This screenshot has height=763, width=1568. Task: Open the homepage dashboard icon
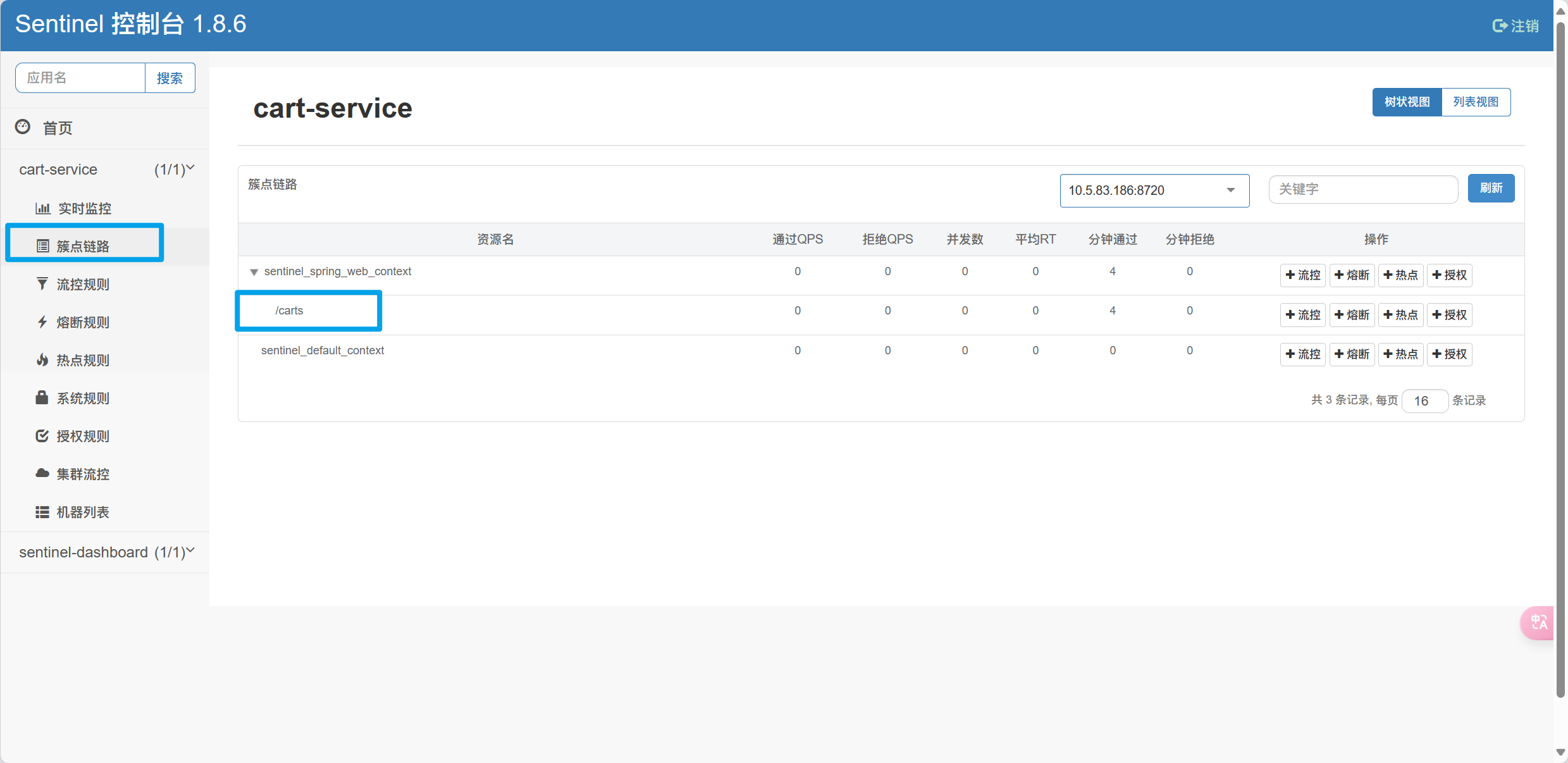click(23, 127)
